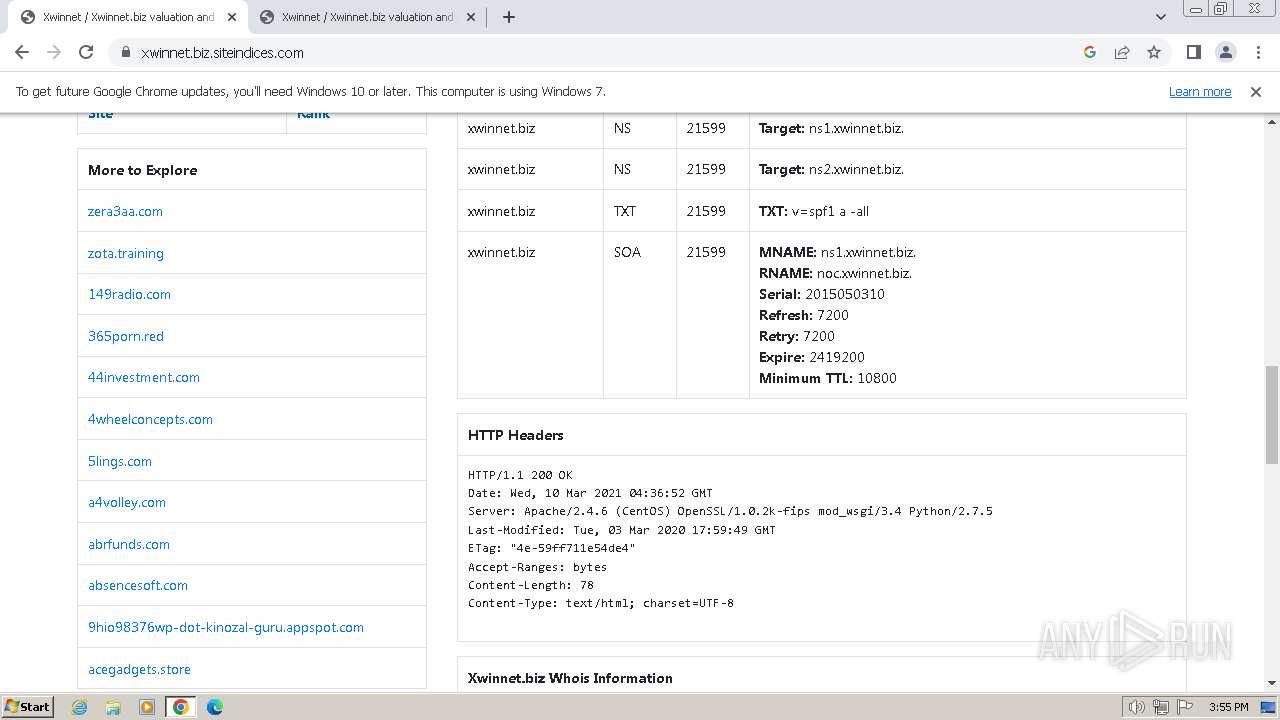Toggle Chrome side panel
Image resolution: width=1280 pixels, height=720 pixels.
[1193, 52]
